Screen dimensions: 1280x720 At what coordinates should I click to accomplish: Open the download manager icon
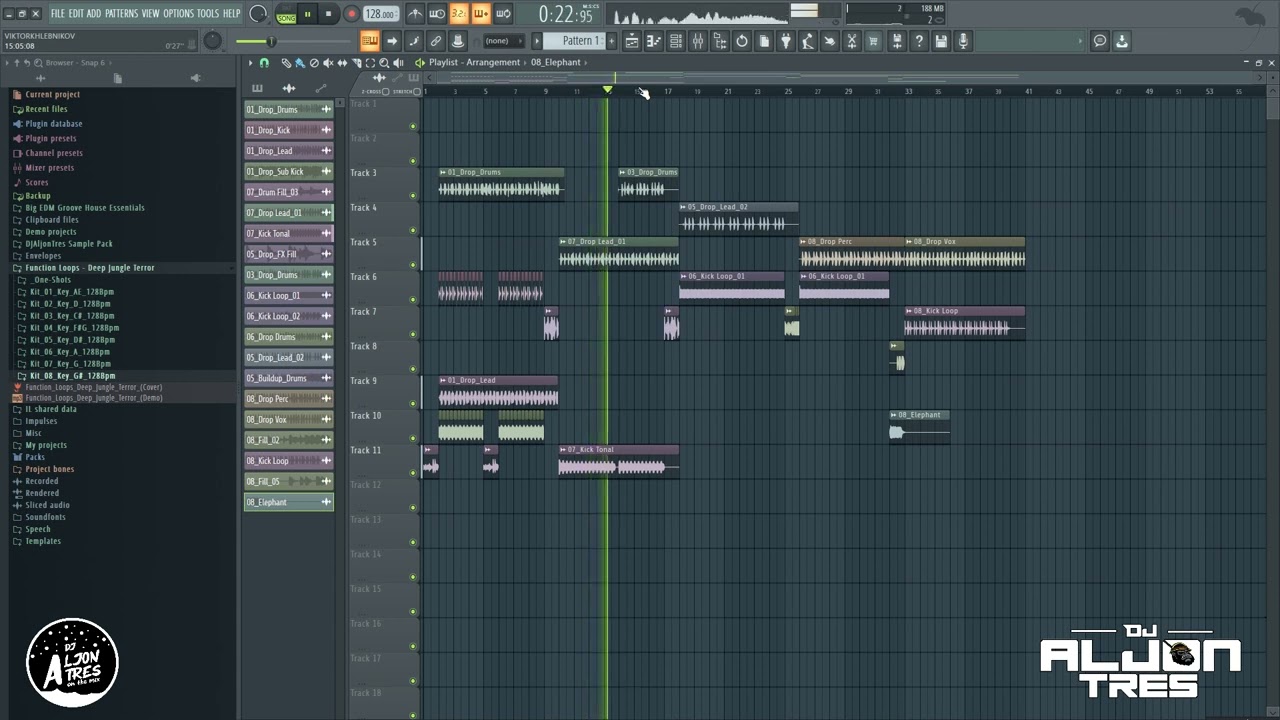[x=1122, y=41]
